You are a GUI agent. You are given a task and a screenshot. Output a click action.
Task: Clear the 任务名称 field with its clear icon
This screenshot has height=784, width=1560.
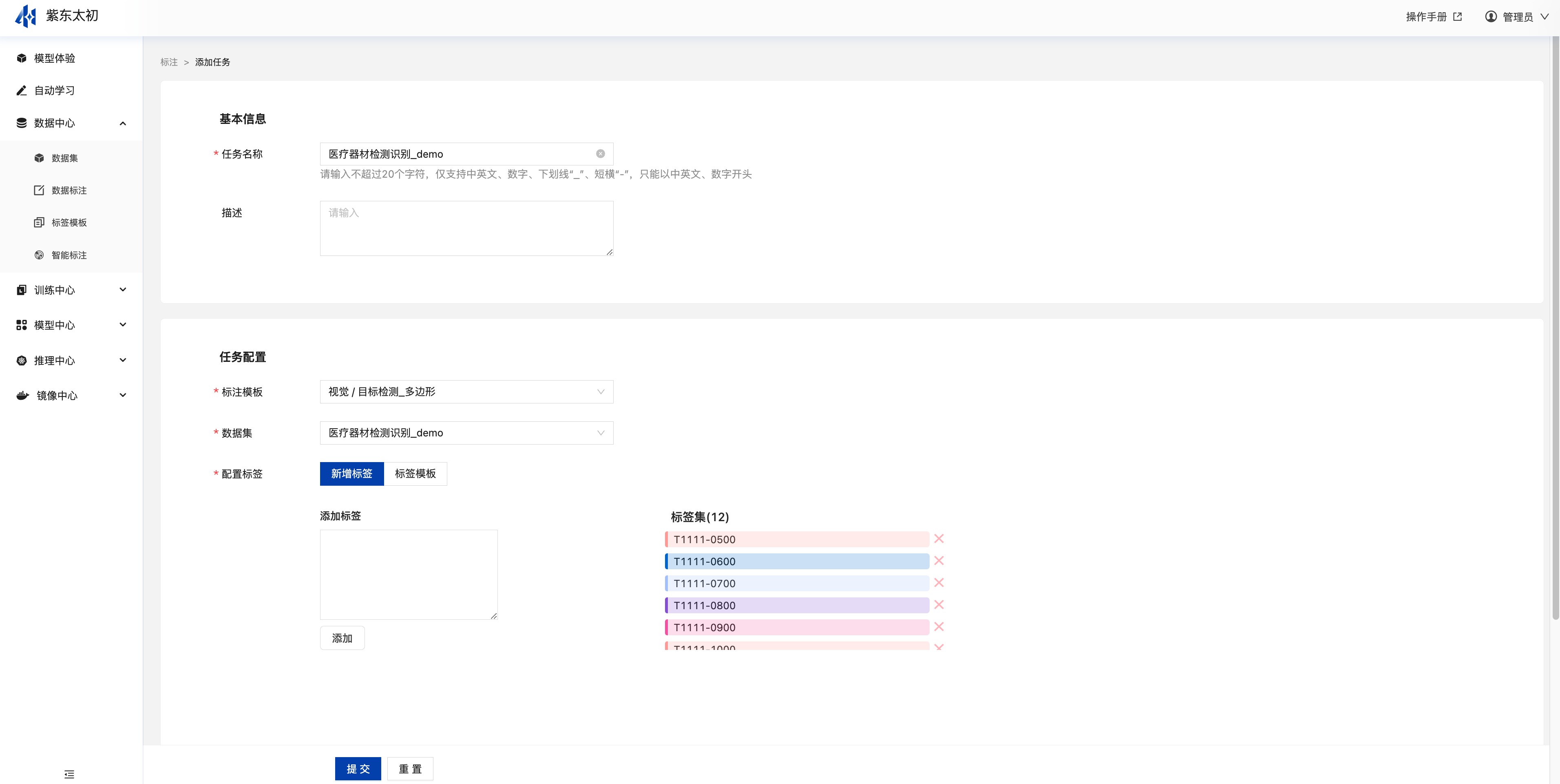[600, 154]
